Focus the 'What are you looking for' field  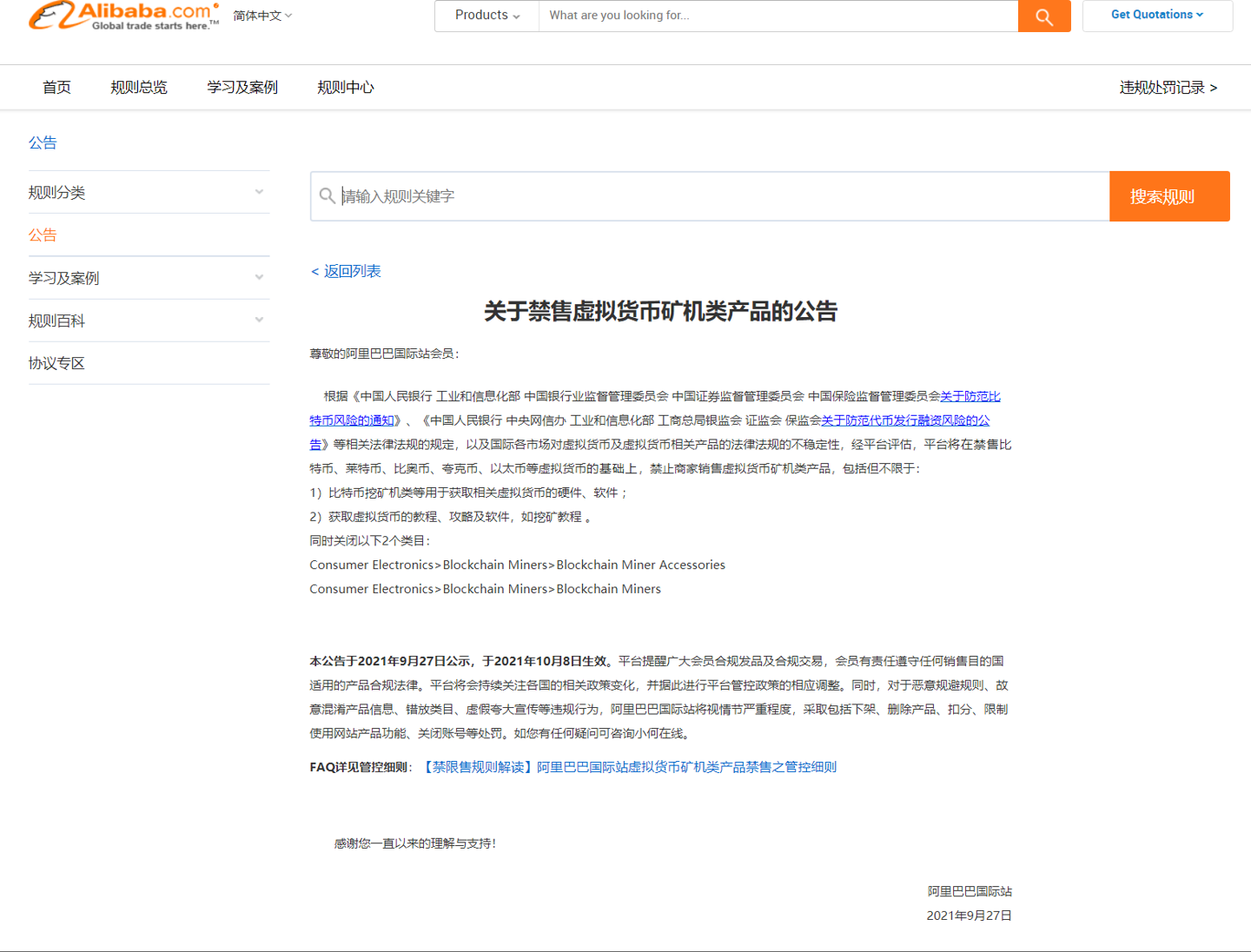778,16
